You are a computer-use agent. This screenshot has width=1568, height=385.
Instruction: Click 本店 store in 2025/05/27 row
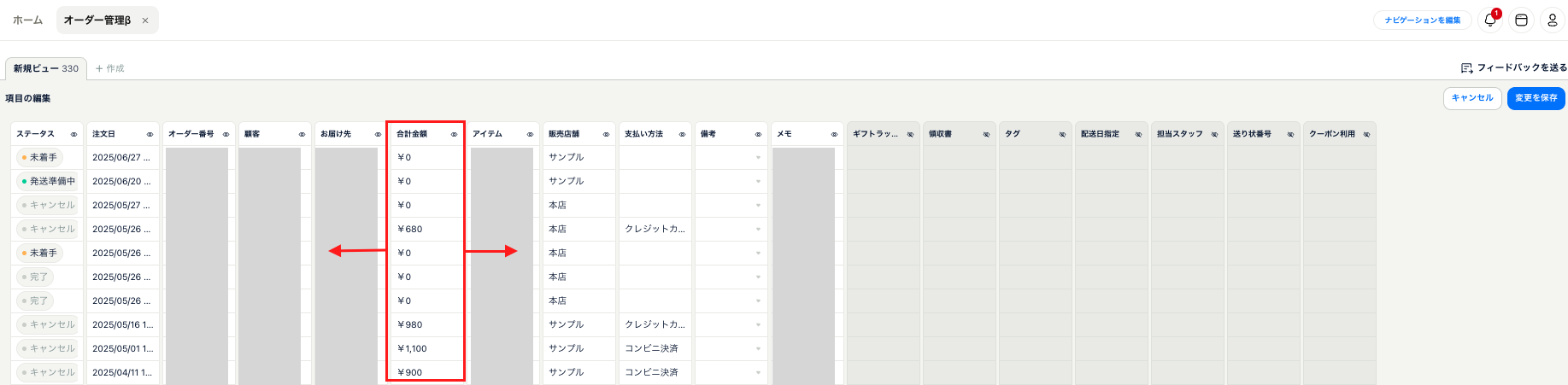coord(578,205)
